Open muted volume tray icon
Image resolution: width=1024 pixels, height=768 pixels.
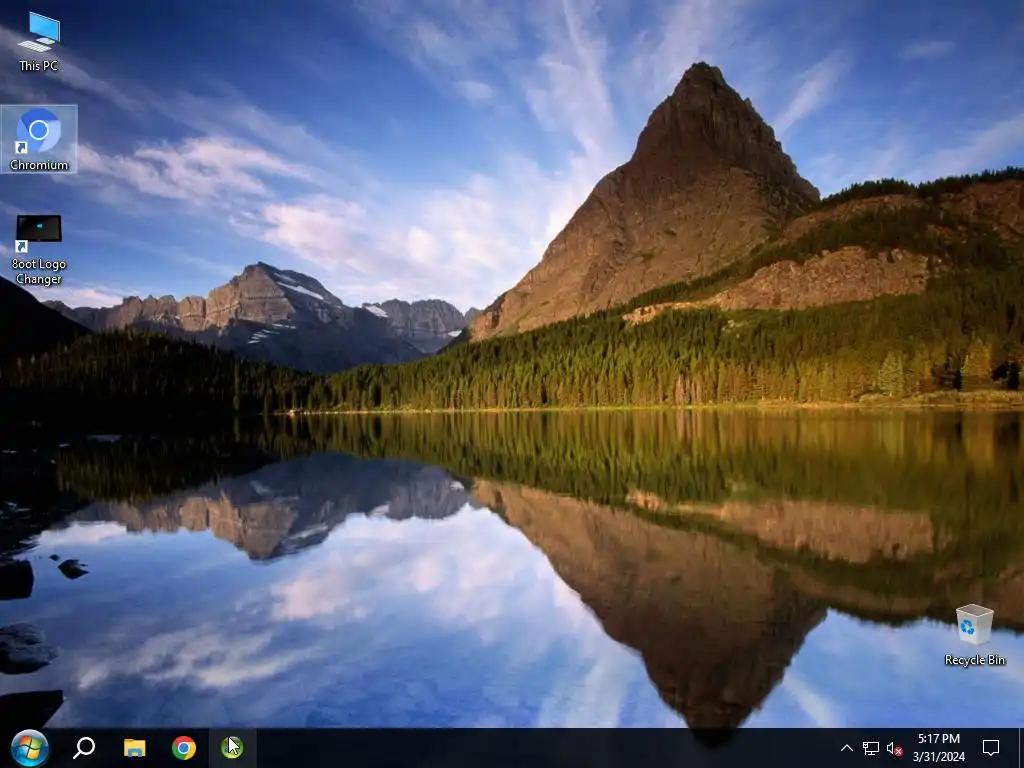pyautogui.click(x=894, y=748)
